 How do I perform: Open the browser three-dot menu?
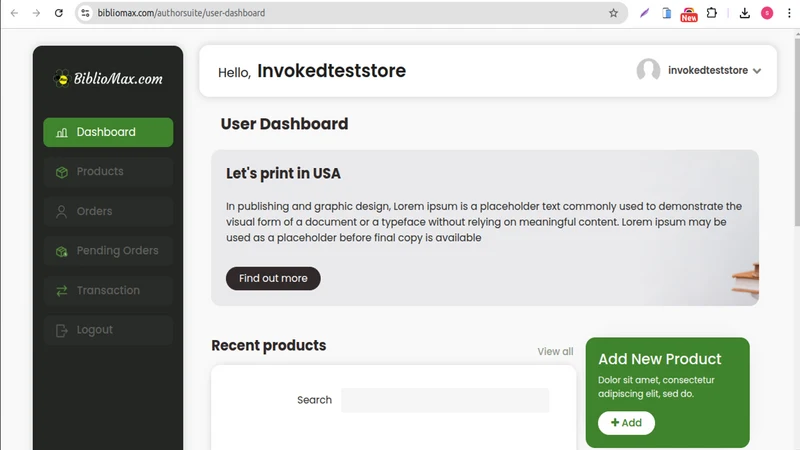point(789,13)
